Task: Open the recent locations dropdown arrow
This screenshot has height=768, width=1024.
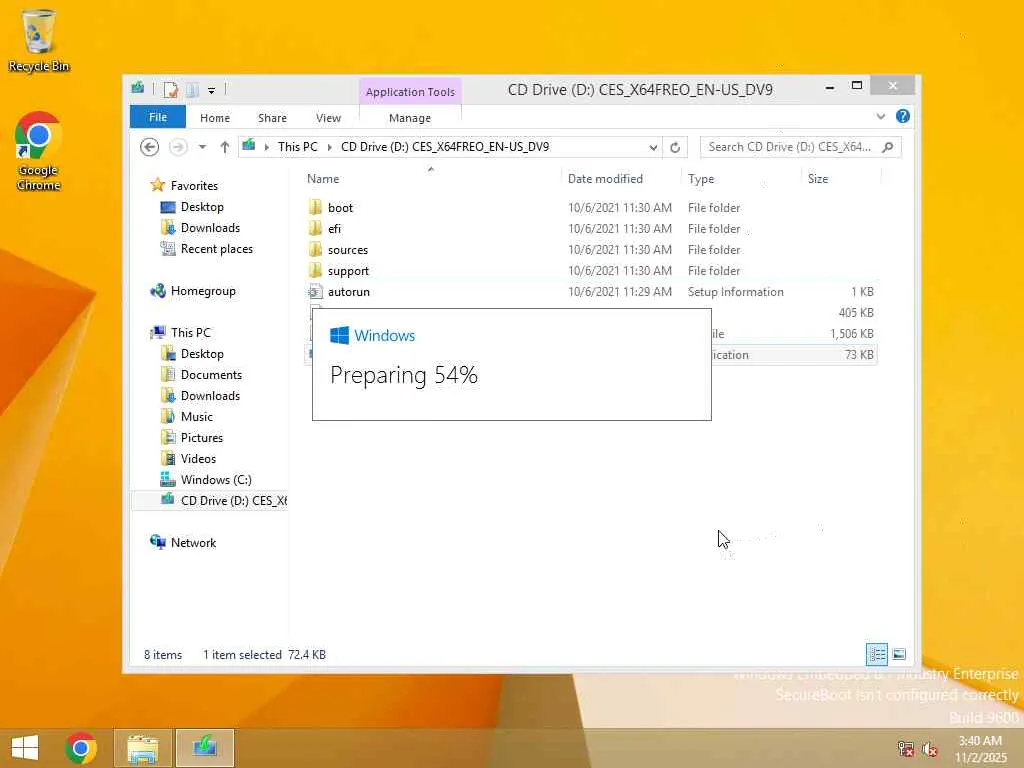Action: pos(202,147)
